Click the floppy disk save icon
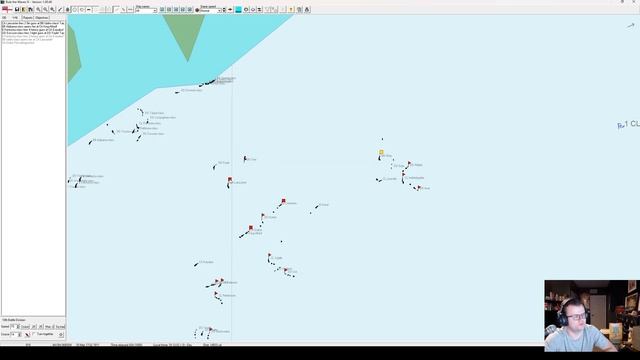This screenshot has height=360, width=640. pos(17,9)
